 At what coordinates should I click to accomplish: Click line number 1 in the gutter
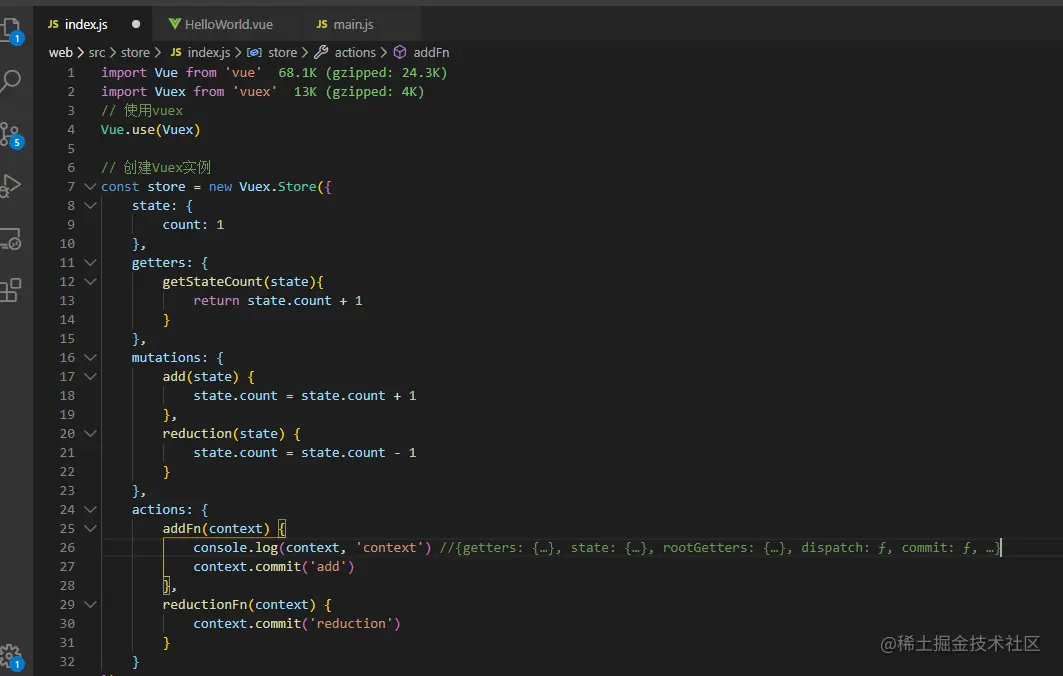(x=71, y=73)
